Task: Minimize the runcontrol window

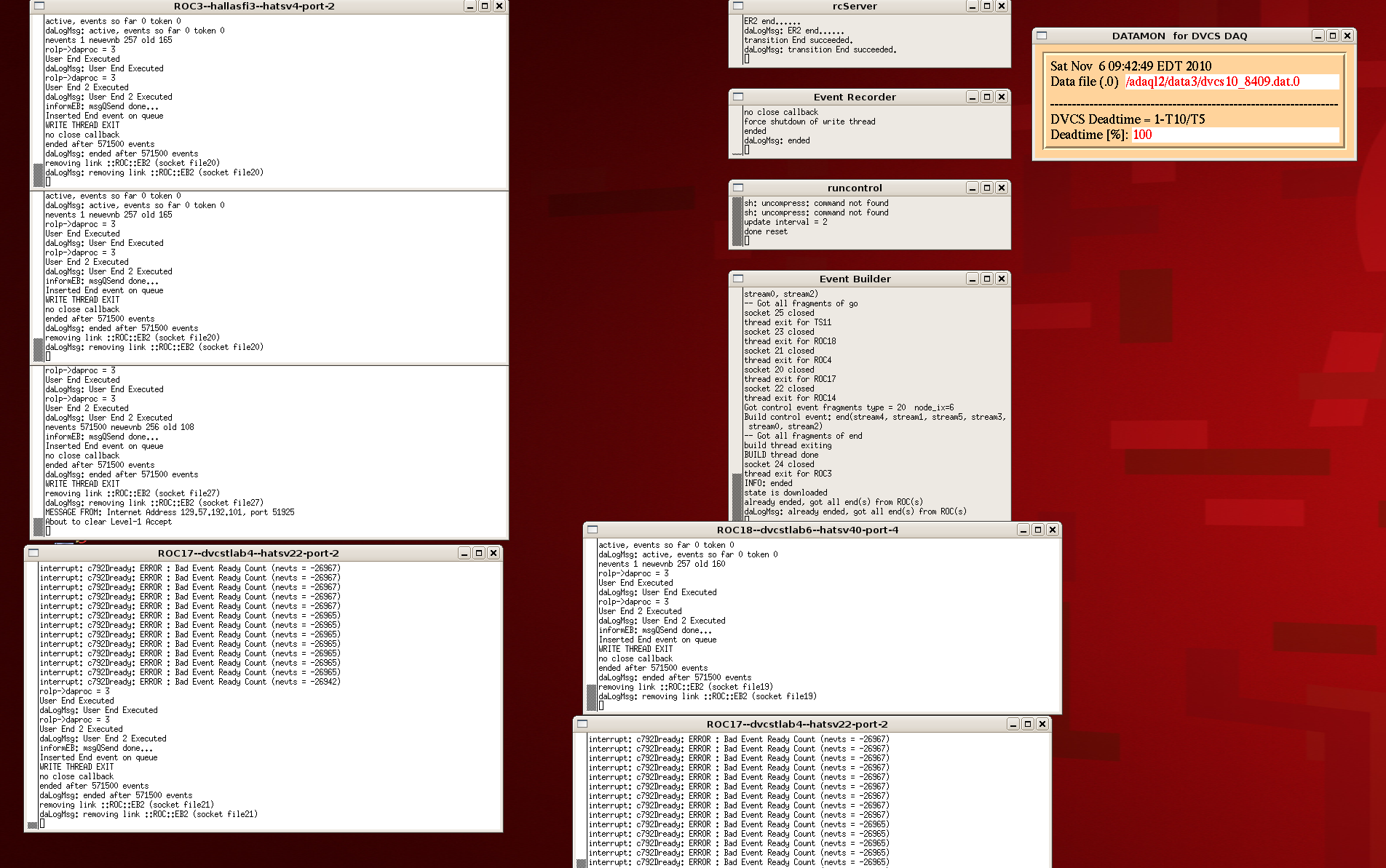Action: [x=973, y=188]
